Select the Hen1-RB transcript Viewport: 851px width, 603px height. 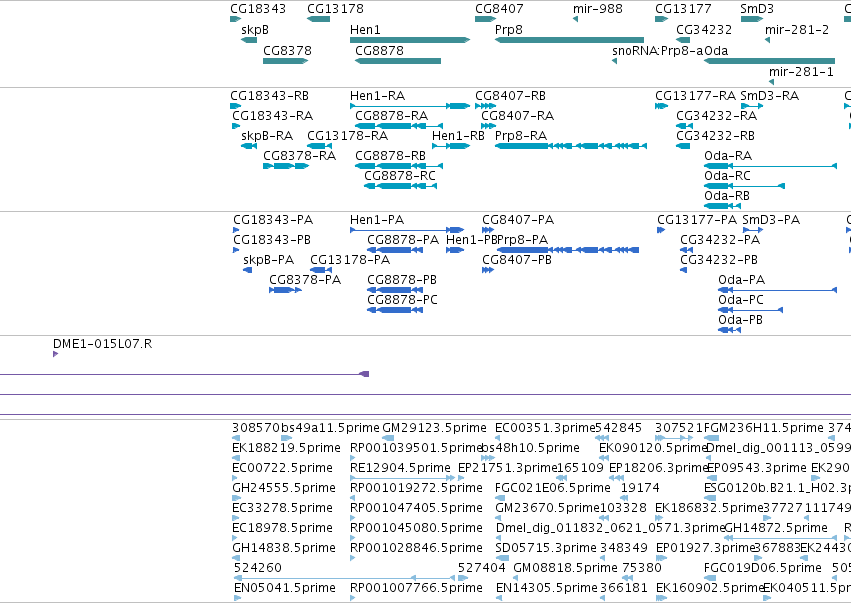[451, 146]
